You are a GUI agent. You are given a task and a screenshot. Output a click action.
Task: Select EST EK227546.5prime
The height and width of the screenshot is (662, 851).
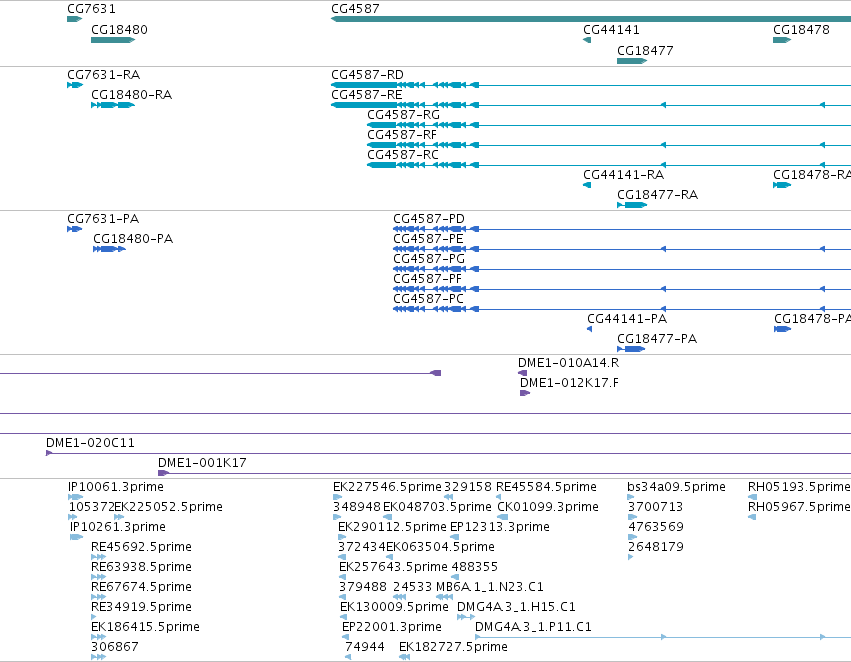tap(387, 487)
